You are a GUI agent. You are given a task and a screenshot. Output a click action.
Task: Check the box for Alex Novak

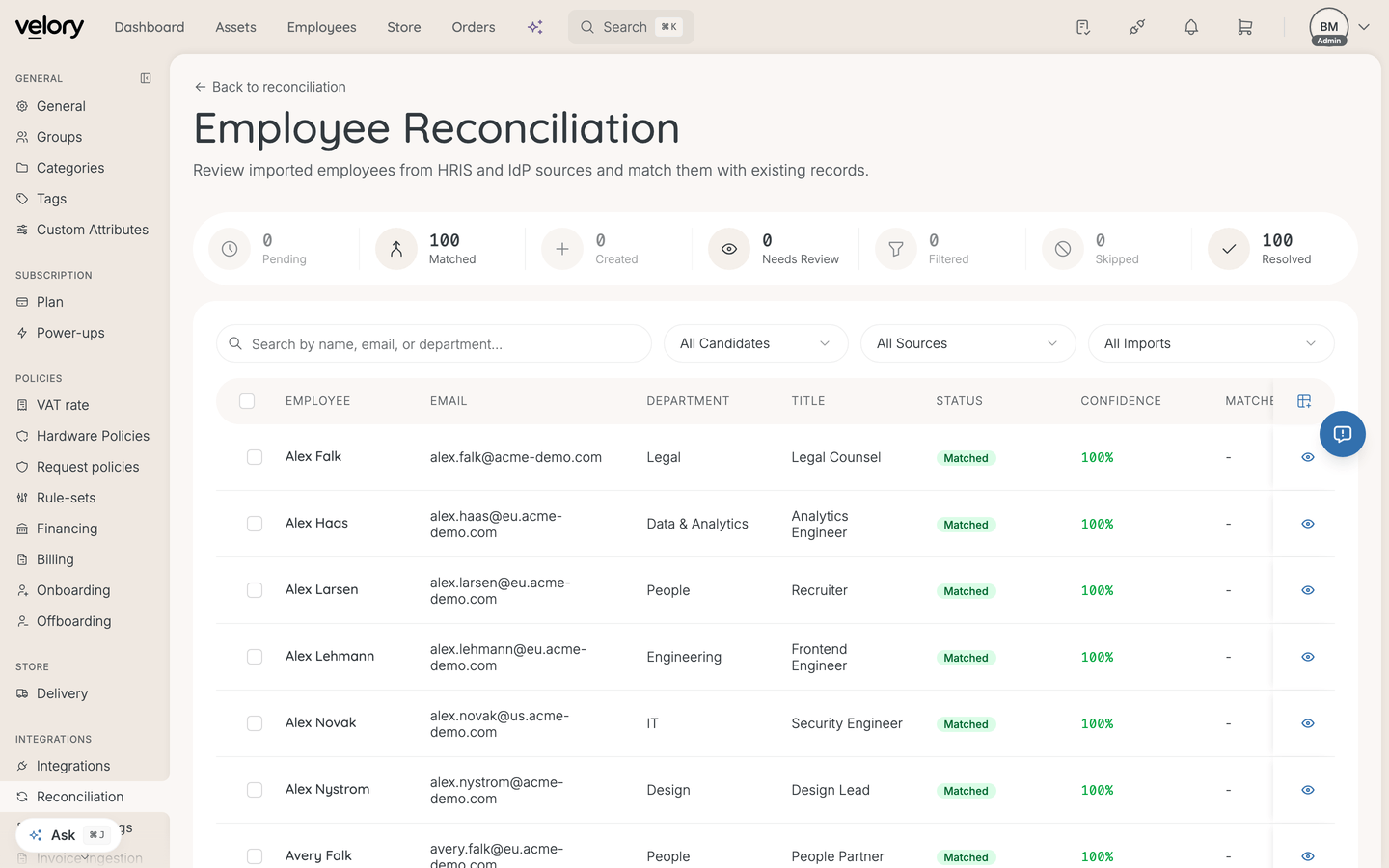pos(255,723)
